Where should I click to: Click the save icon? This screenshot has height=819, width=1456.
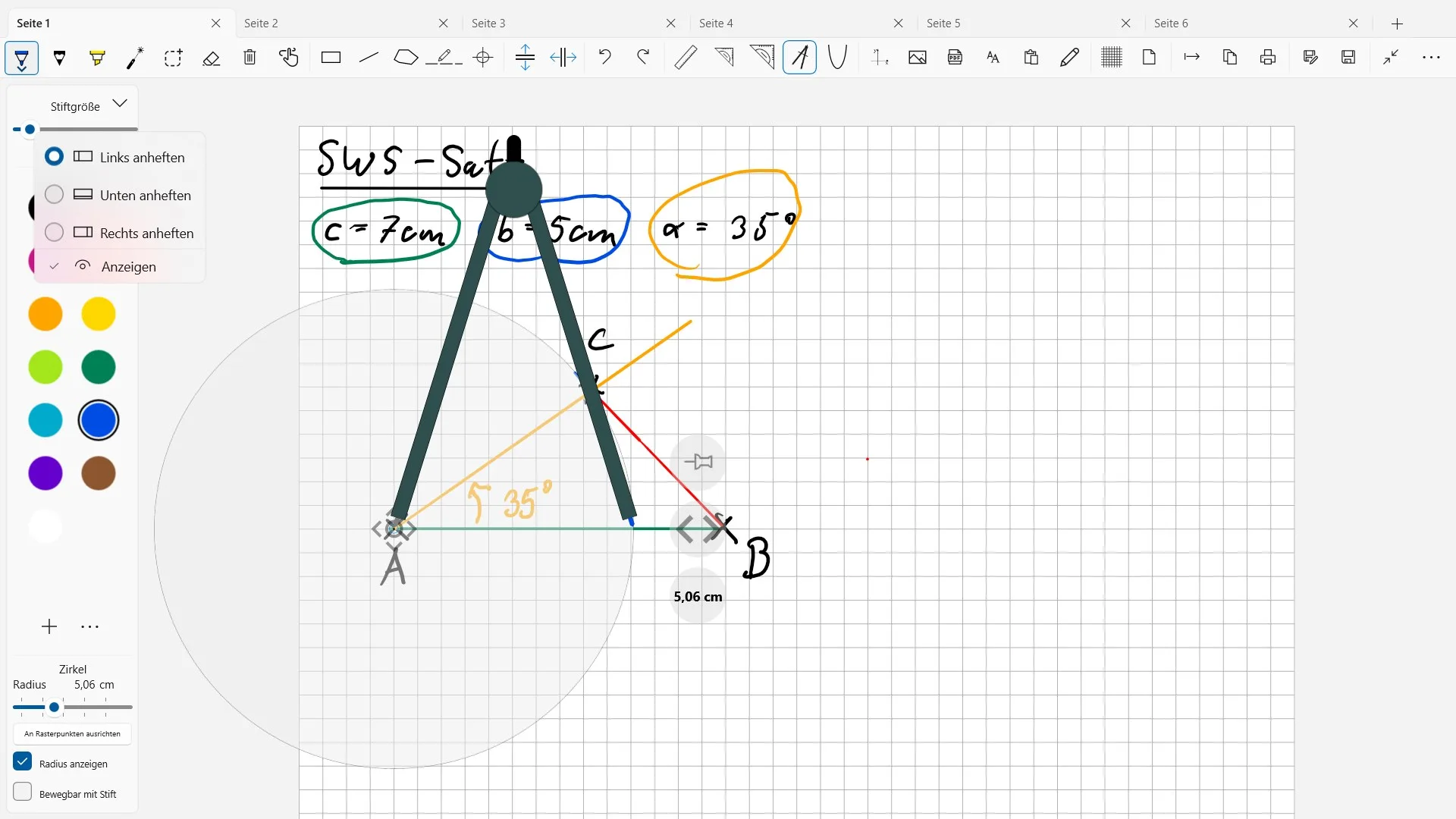1348,58
